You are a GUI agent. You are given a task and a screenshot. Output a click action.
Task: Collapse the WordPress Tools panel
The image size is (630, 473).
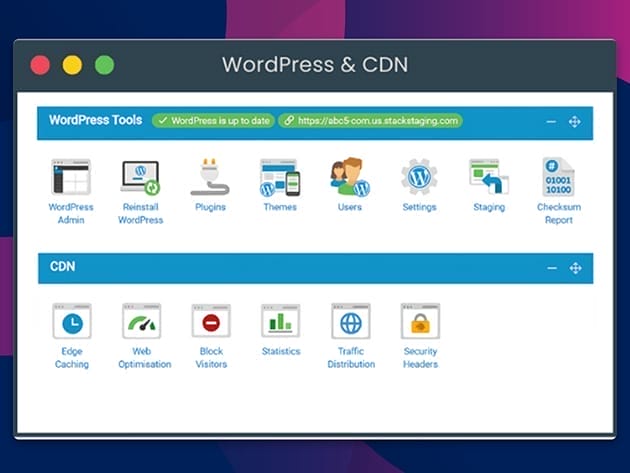551,122
